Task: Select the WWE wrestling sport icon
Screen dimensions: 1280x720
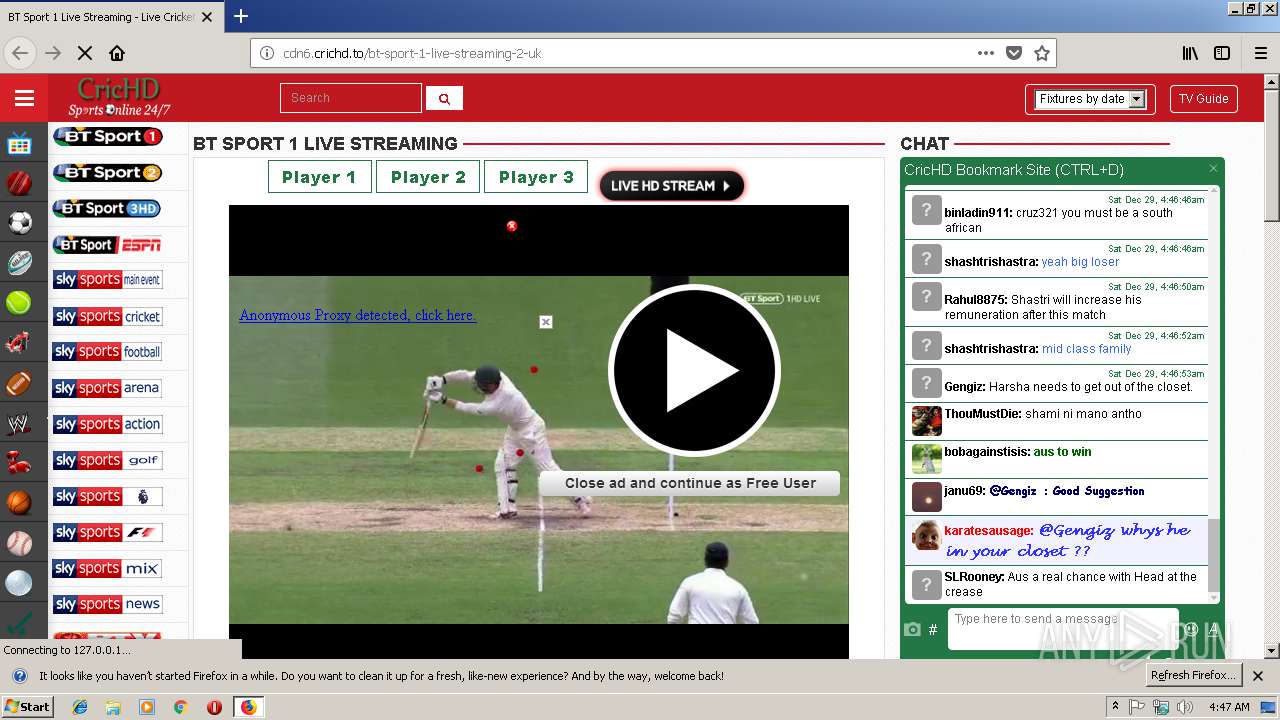Action: click(x=19, y=424)
